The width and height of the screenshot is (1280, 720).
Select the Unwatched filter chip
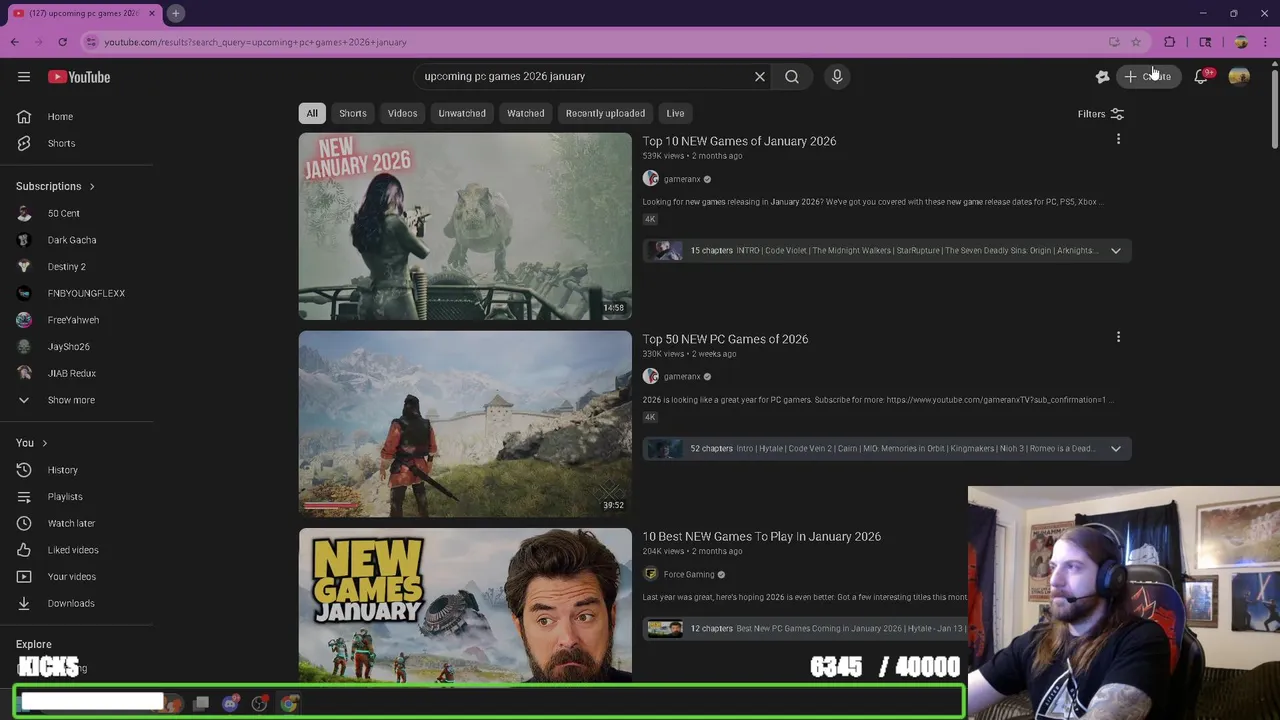462,113
